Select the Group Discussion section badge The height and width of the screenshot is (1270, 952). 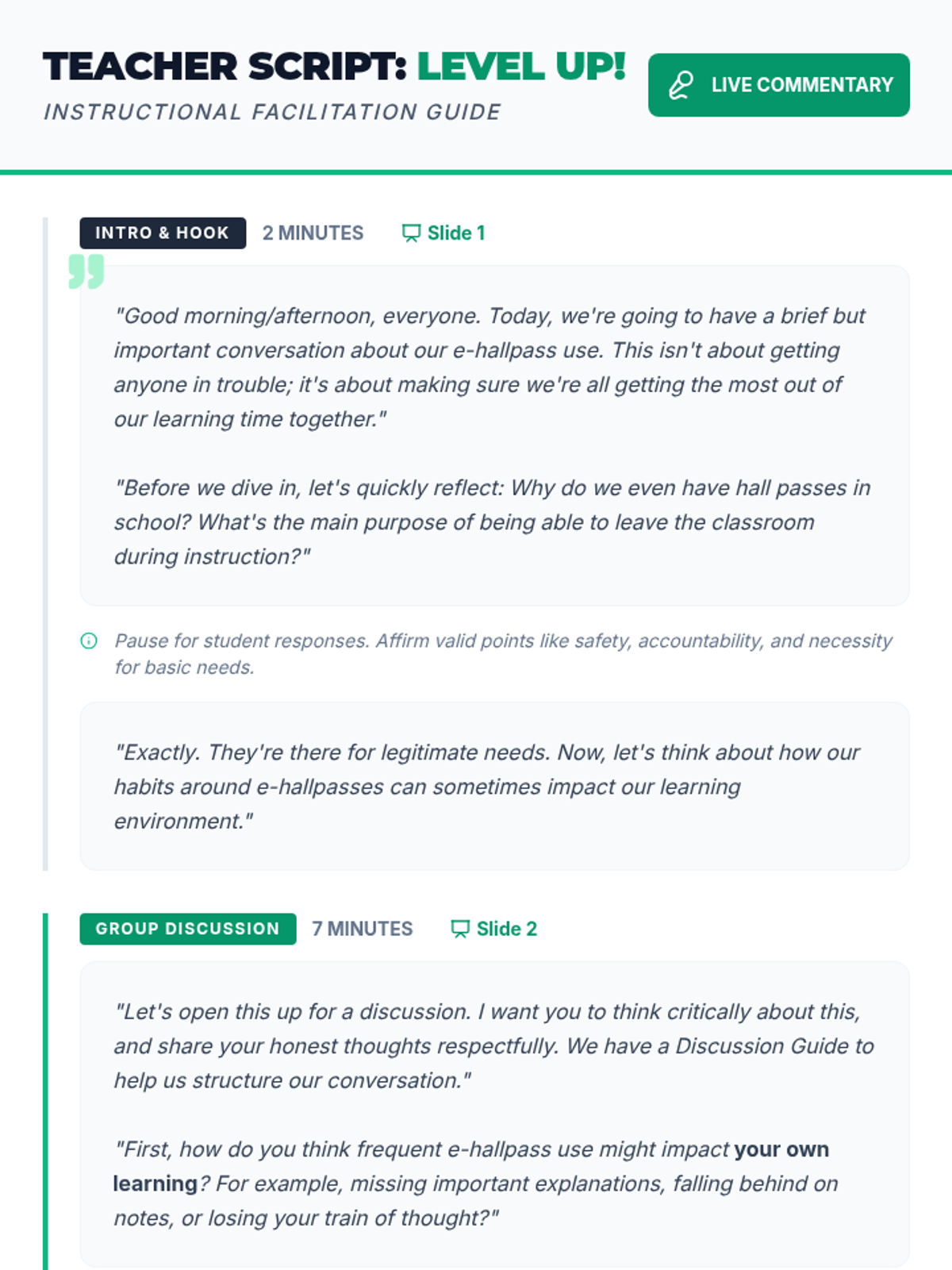[188, 929]
